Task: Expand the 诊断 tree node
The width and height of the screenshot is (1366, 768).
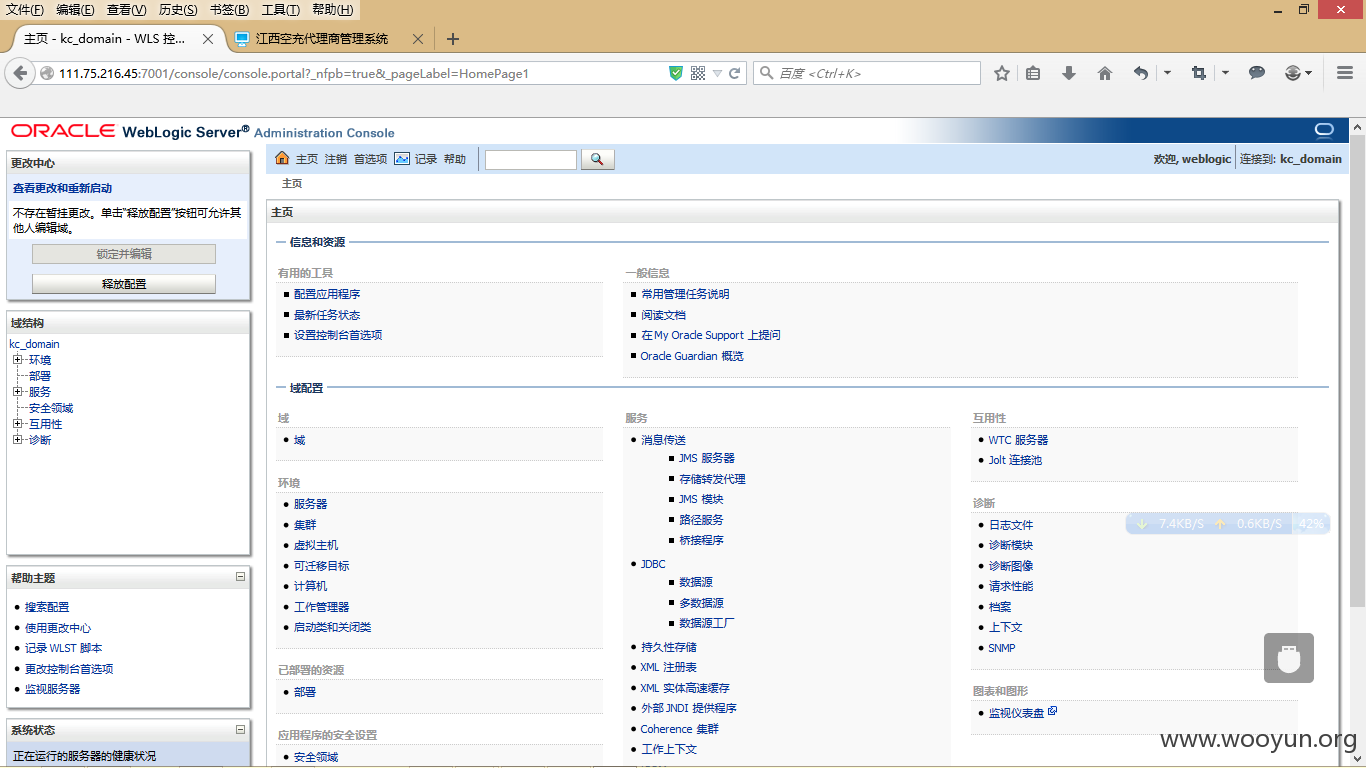Action: [x=17, y=440]
